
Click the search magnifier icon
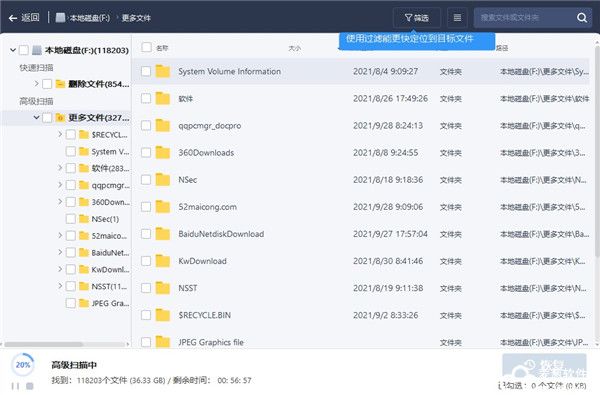(x=582, y=18)
